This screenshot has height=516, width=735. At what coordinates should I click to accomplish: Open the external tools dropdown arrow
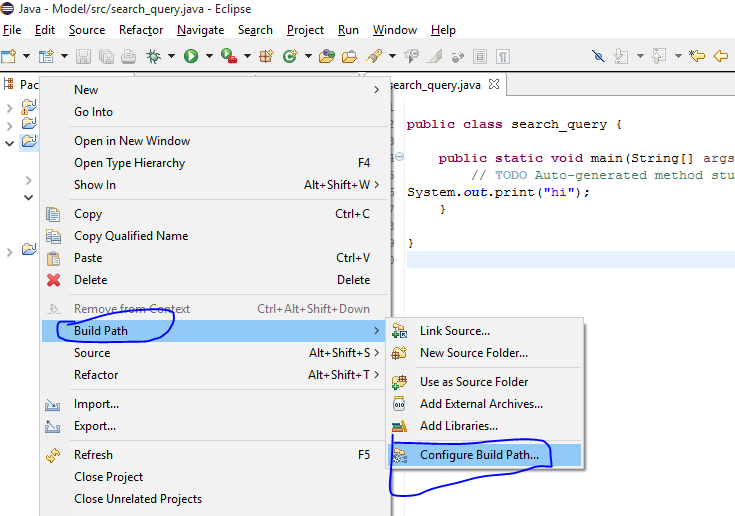coord(247,56)
